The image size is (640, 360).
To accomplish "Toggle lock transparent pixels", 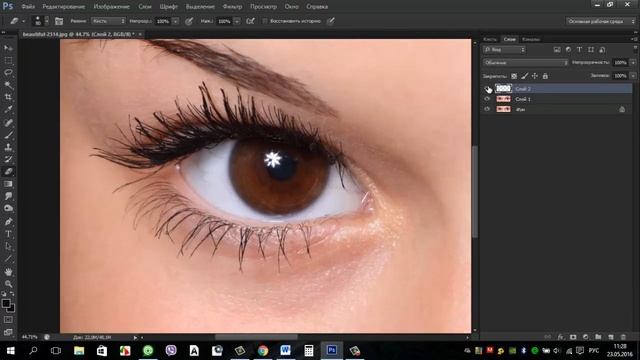I will coord(514,76).
